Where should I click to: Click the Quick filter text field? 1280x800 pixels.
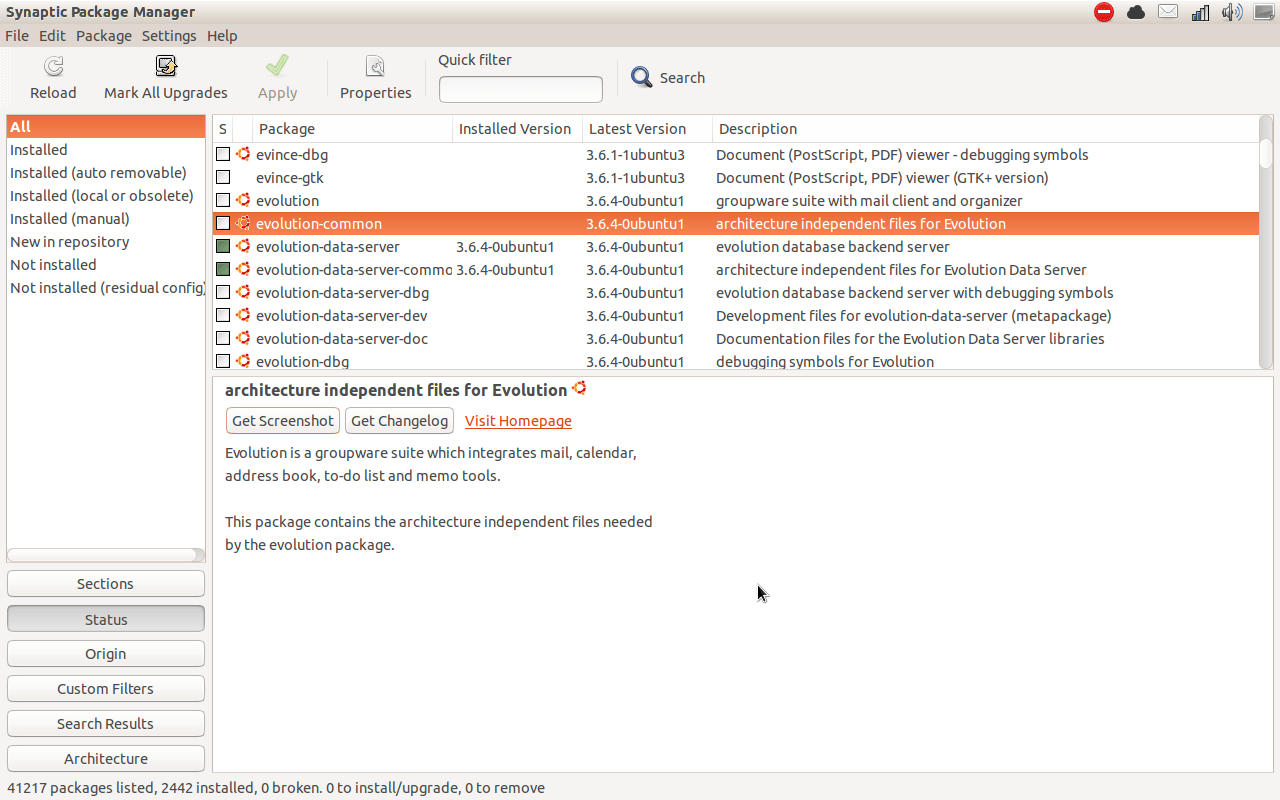coord(521,89)
